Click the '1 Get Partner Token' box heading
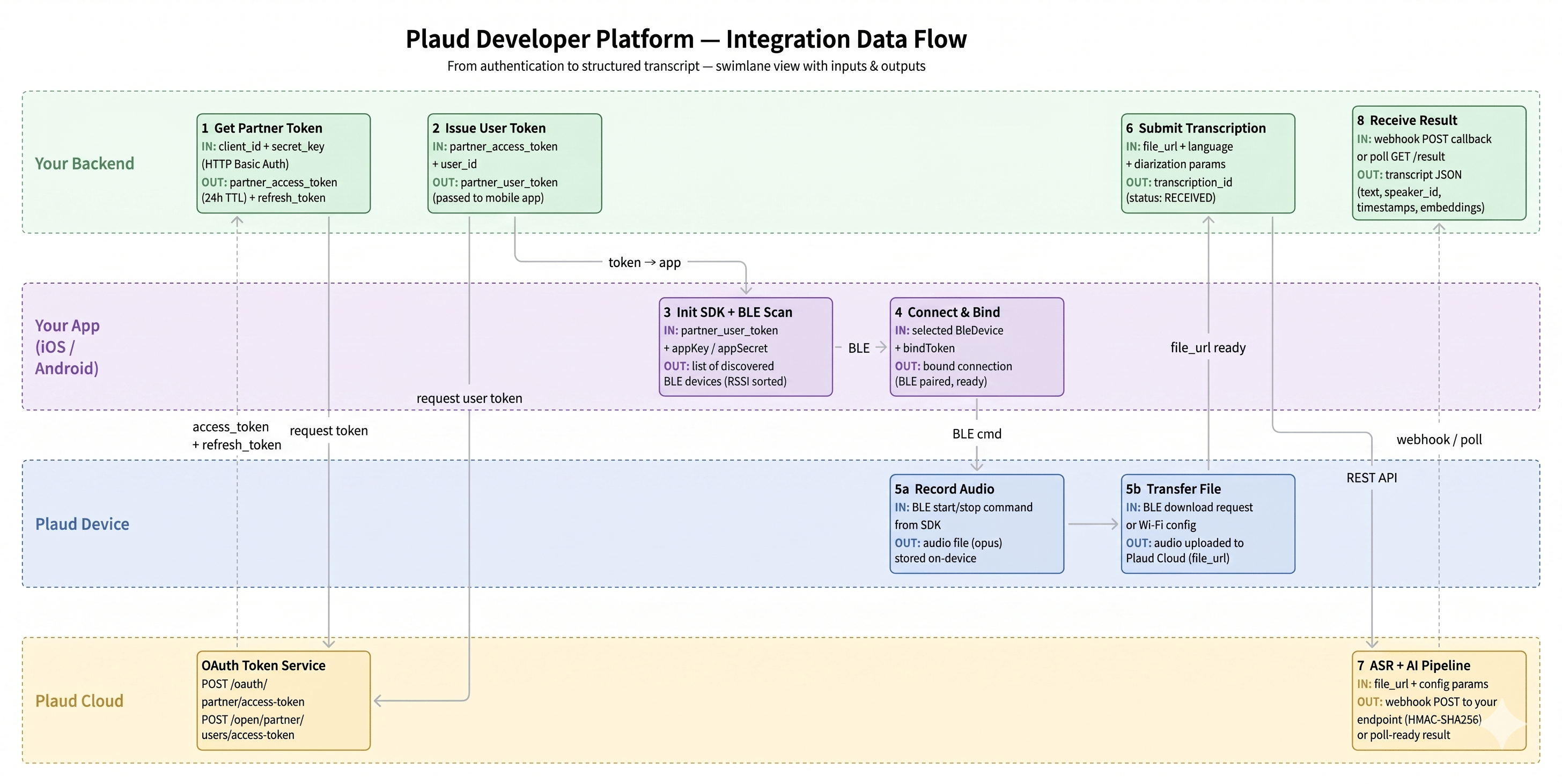Screen dimensions: 1562x784 (262, 128)
